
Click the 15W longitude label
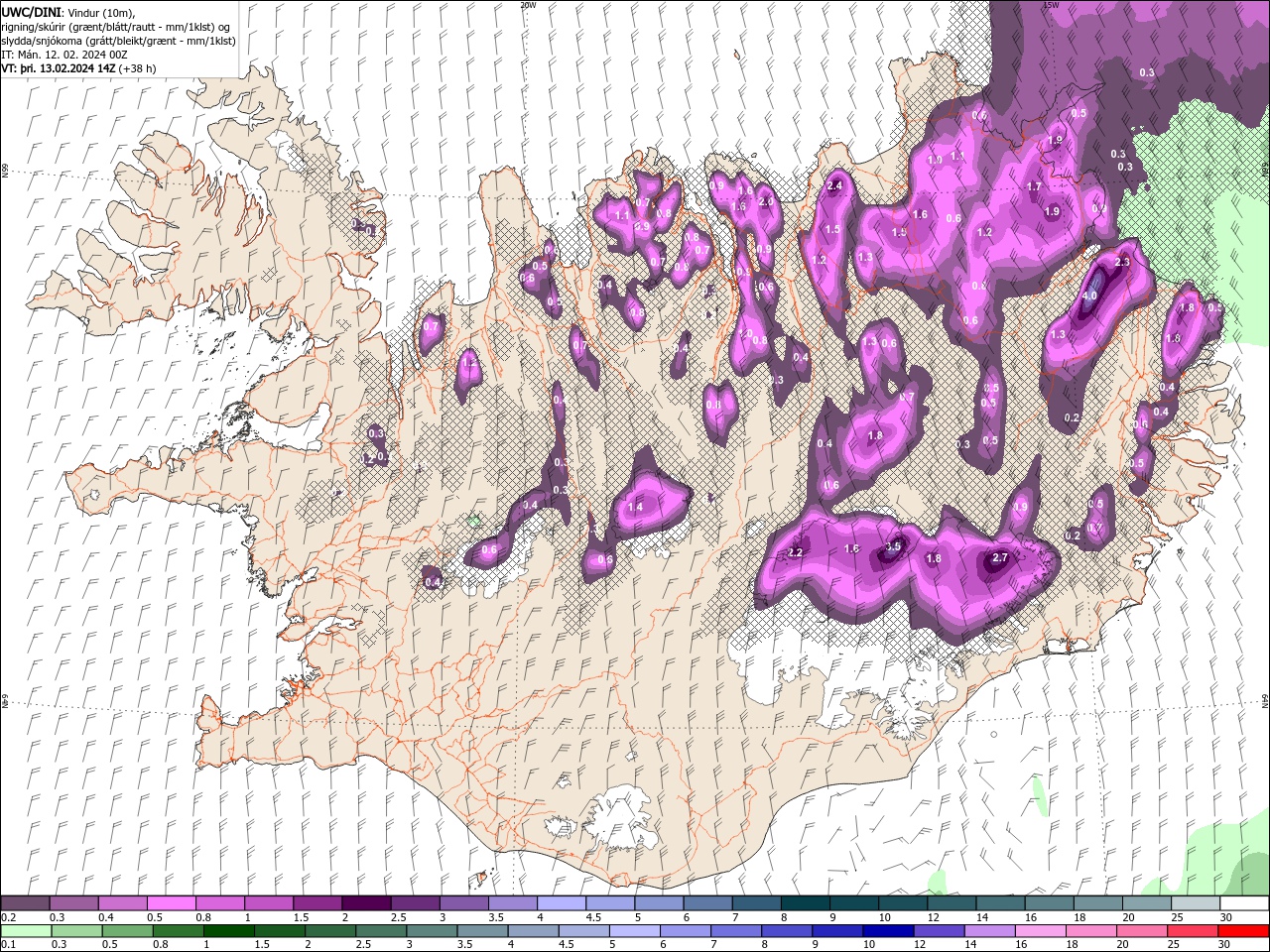point(1051,5)
